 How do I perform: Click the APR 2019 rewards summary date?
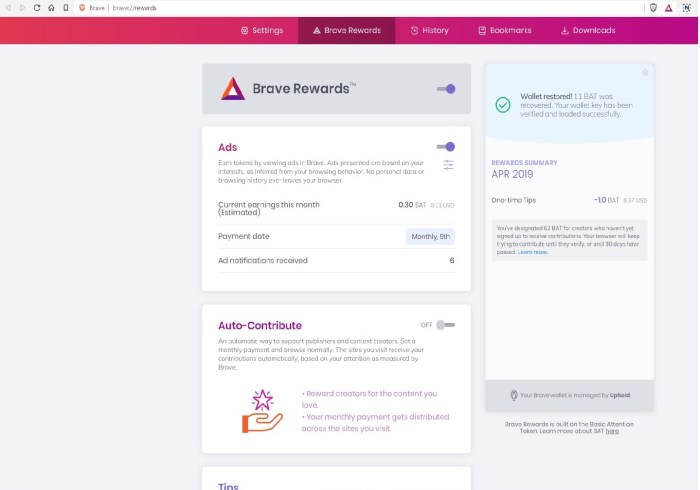pos(512,174)
